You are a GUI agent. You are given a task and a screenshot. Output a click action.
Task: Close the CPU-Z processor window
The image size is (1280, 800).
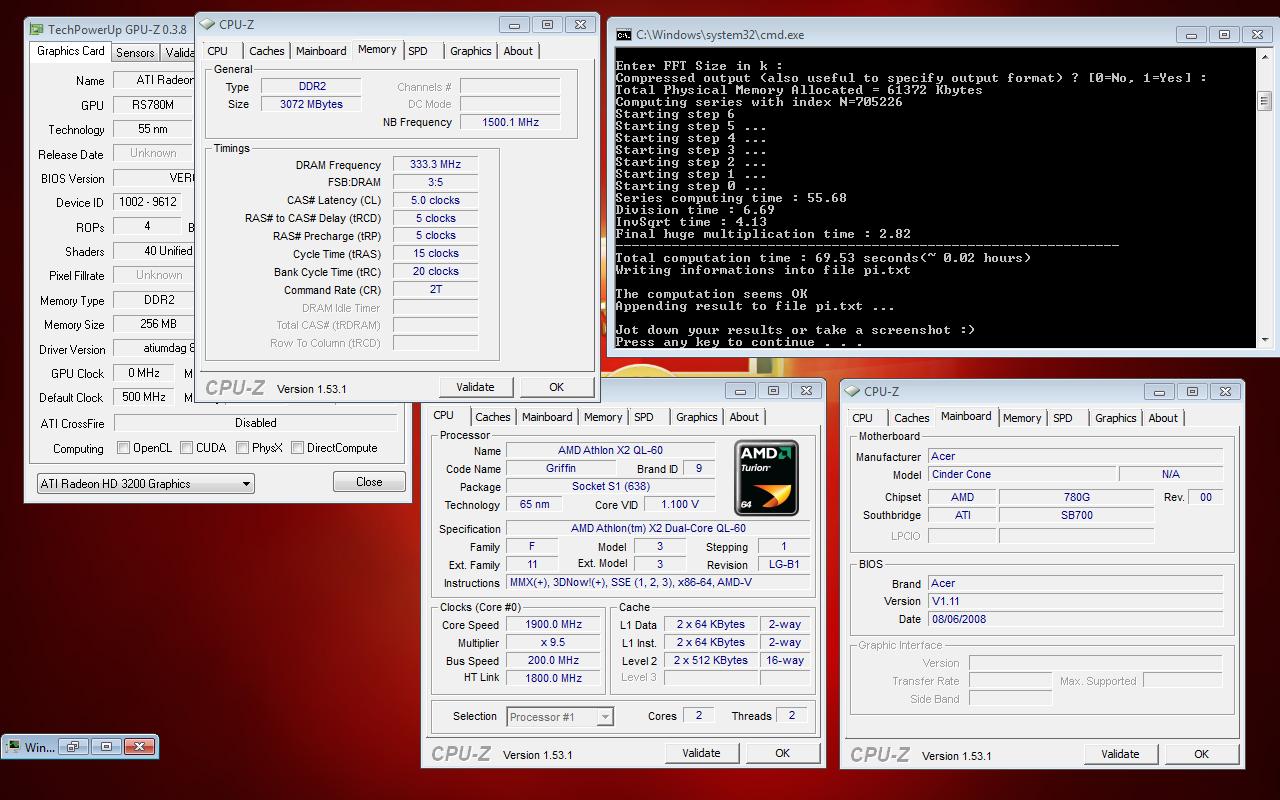(807, 390)
